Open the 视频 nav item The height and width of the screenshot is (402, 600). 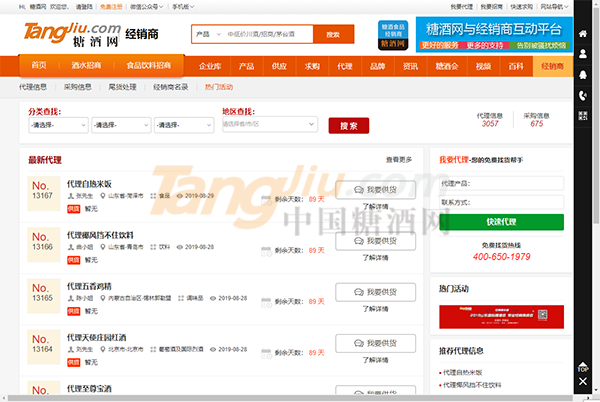click(x=483, y=67)
